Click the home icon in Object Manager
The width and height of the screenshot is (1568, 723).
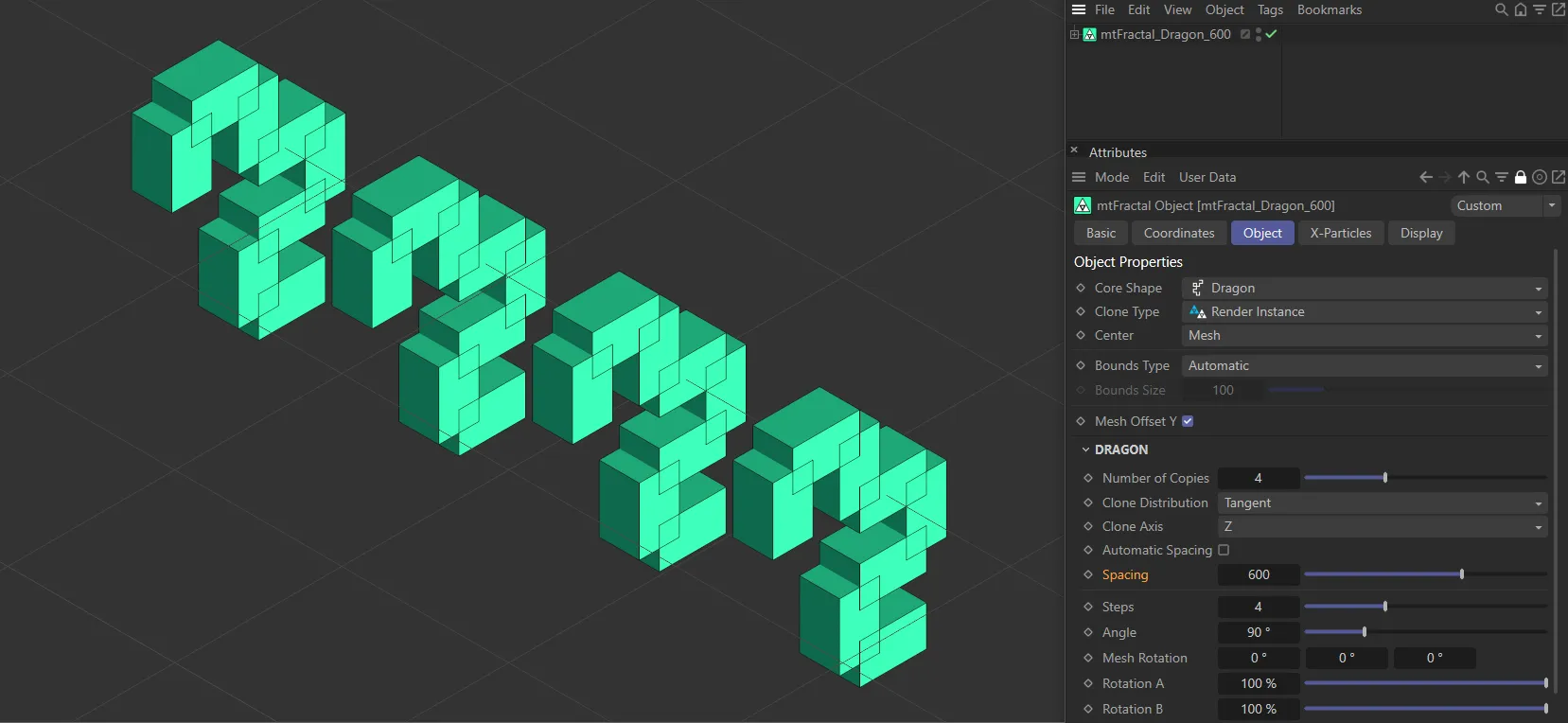click(1520, 9)
